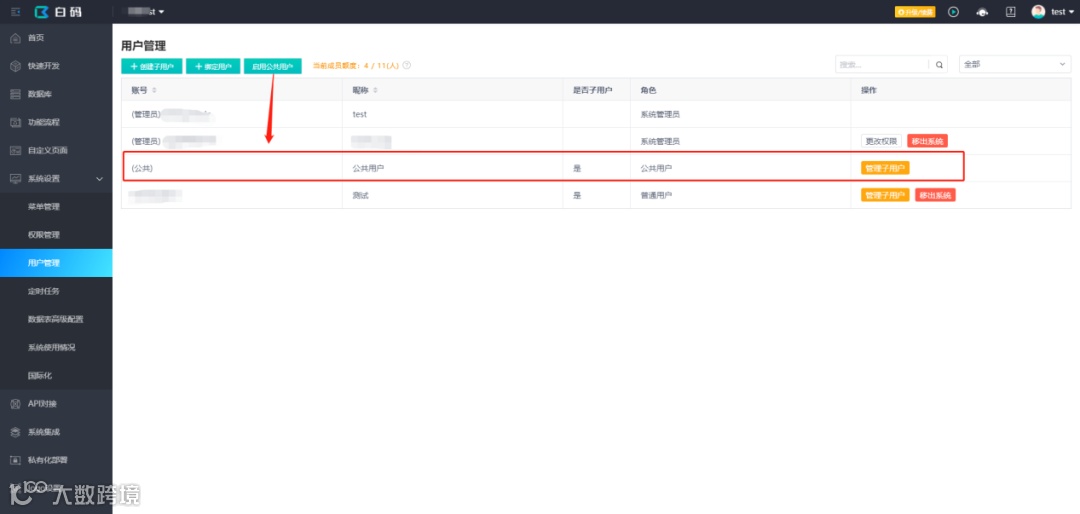Click the 角色 column header

pos(648,90)
